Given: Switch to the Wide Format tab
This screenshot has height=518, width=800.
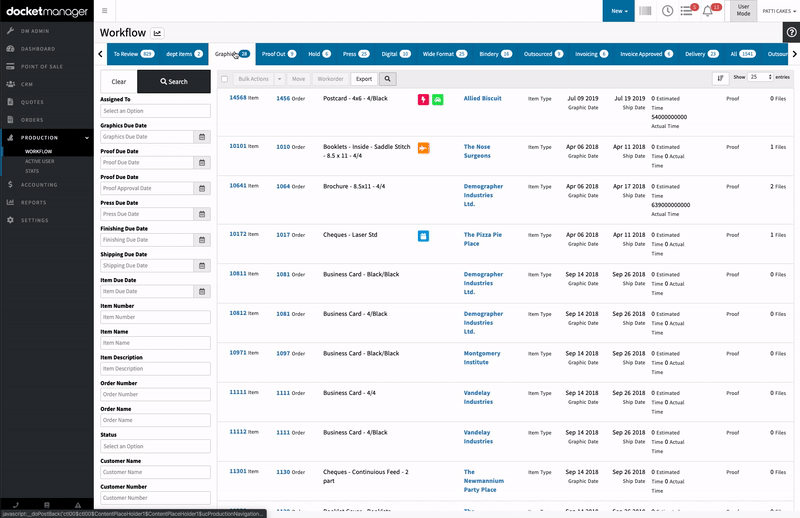Looking at the screenshot, I should click(x=444, y=54).
